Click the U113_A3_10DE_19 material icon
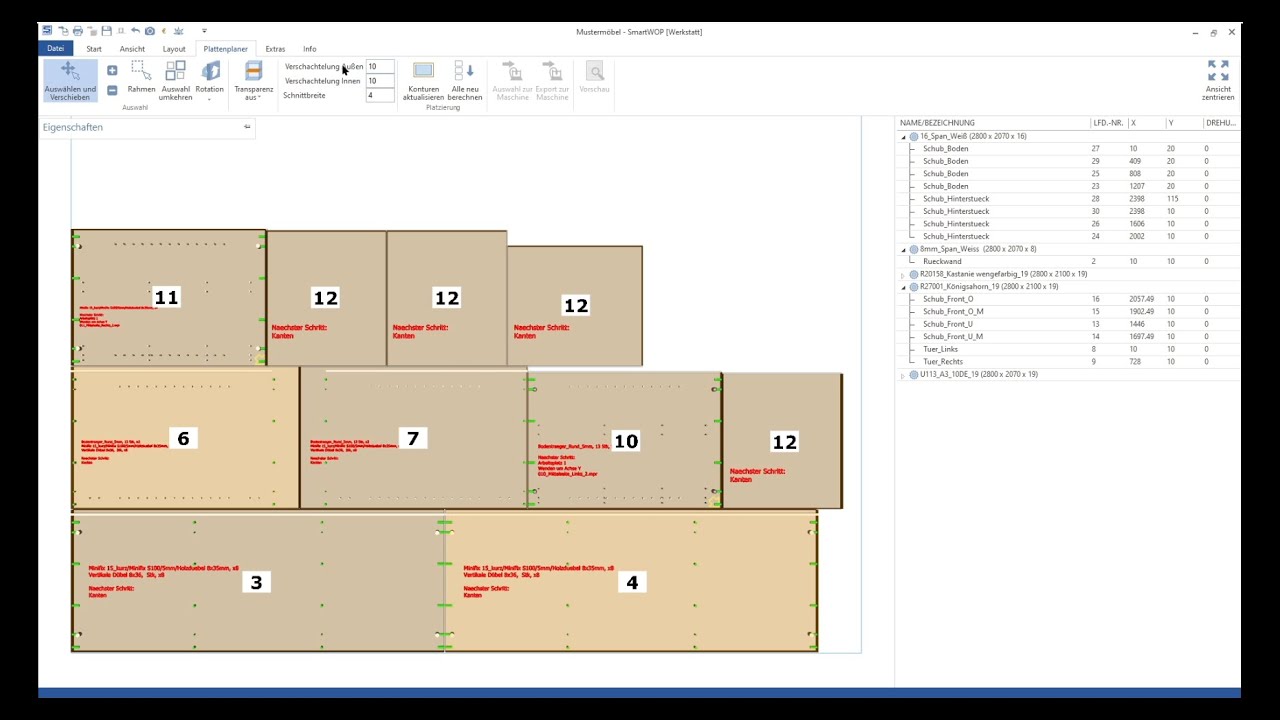This screenshot has width=1280, height=720. (x=914, y=375)
